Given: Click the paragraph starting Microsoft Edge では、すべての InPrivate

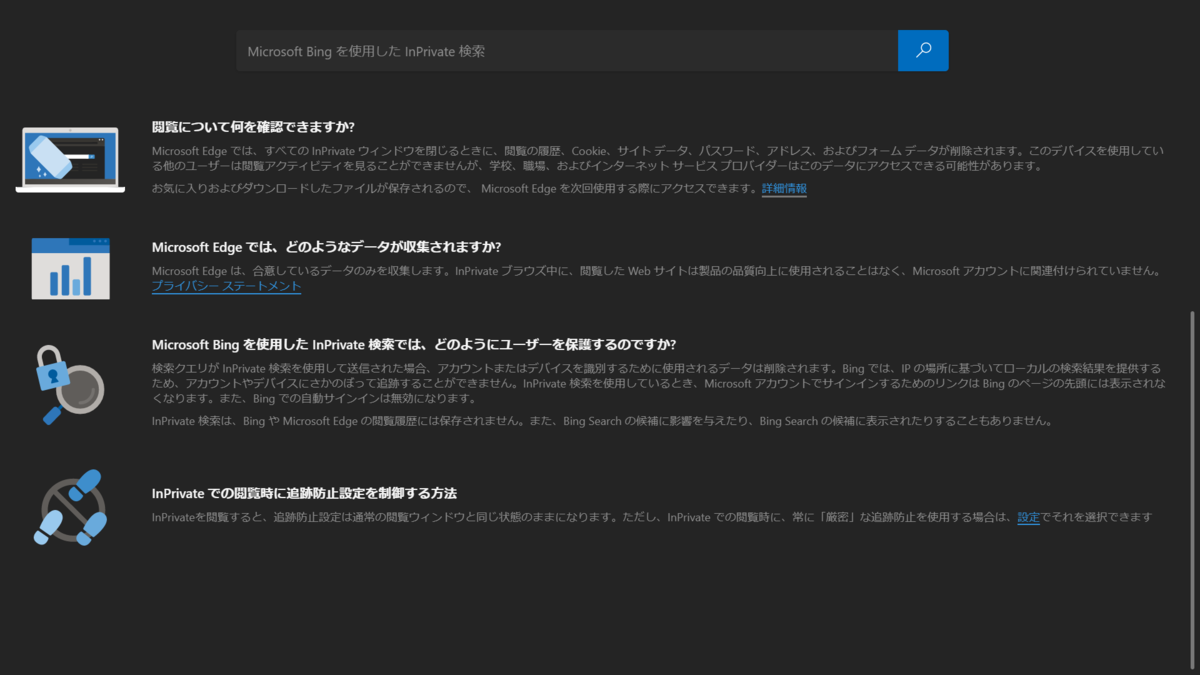Looking at the screenshot, I should 658,158.
